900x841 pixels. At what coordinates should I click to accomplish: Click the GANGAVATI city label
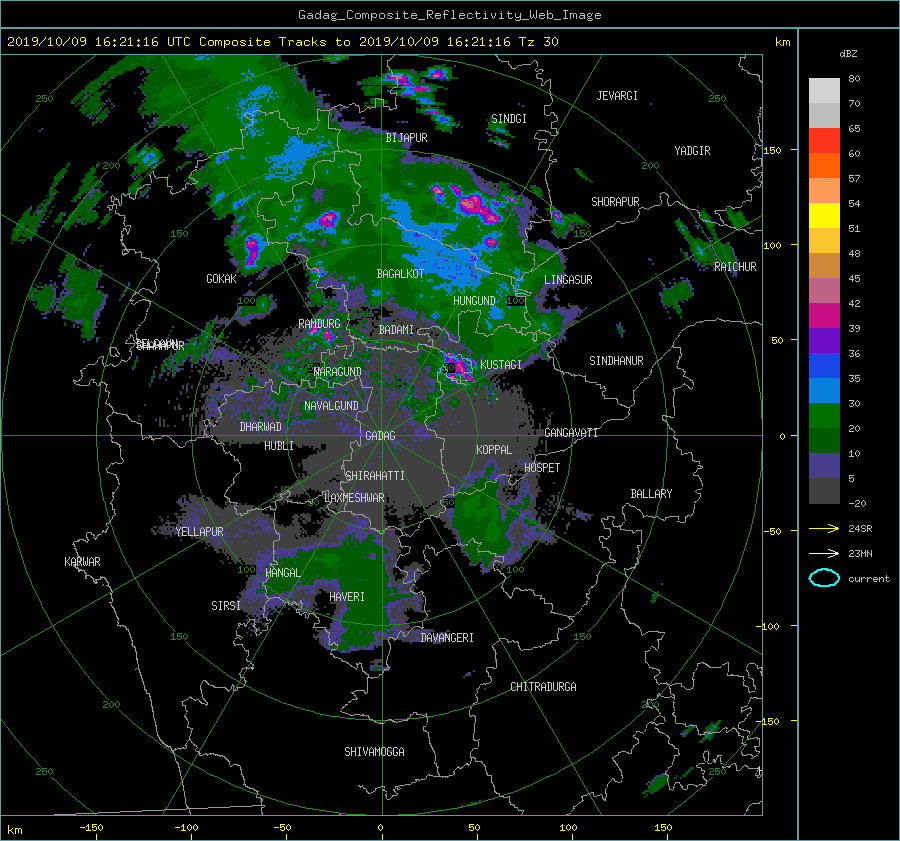[571, 433]
